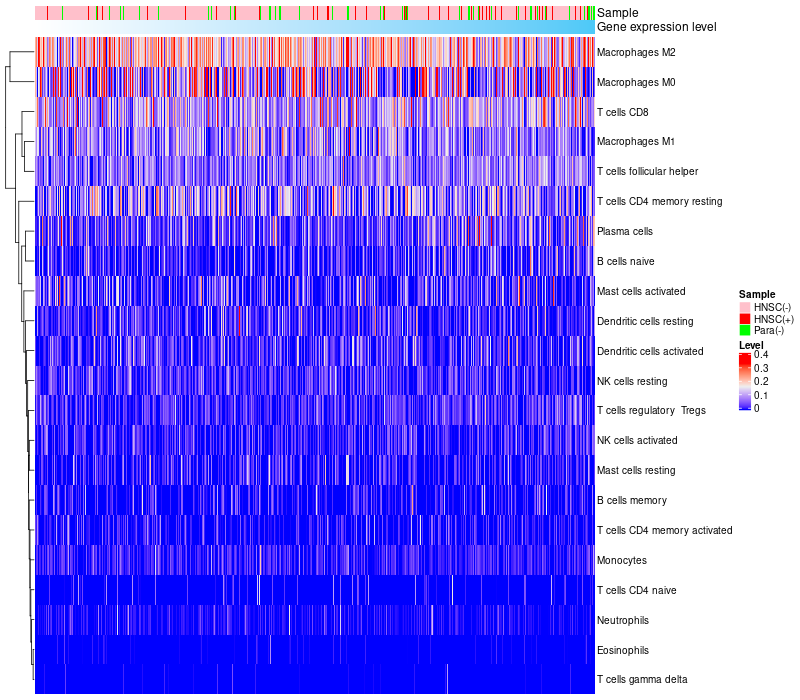Click the Sample annotation bar label

click(x=617, y=13)
